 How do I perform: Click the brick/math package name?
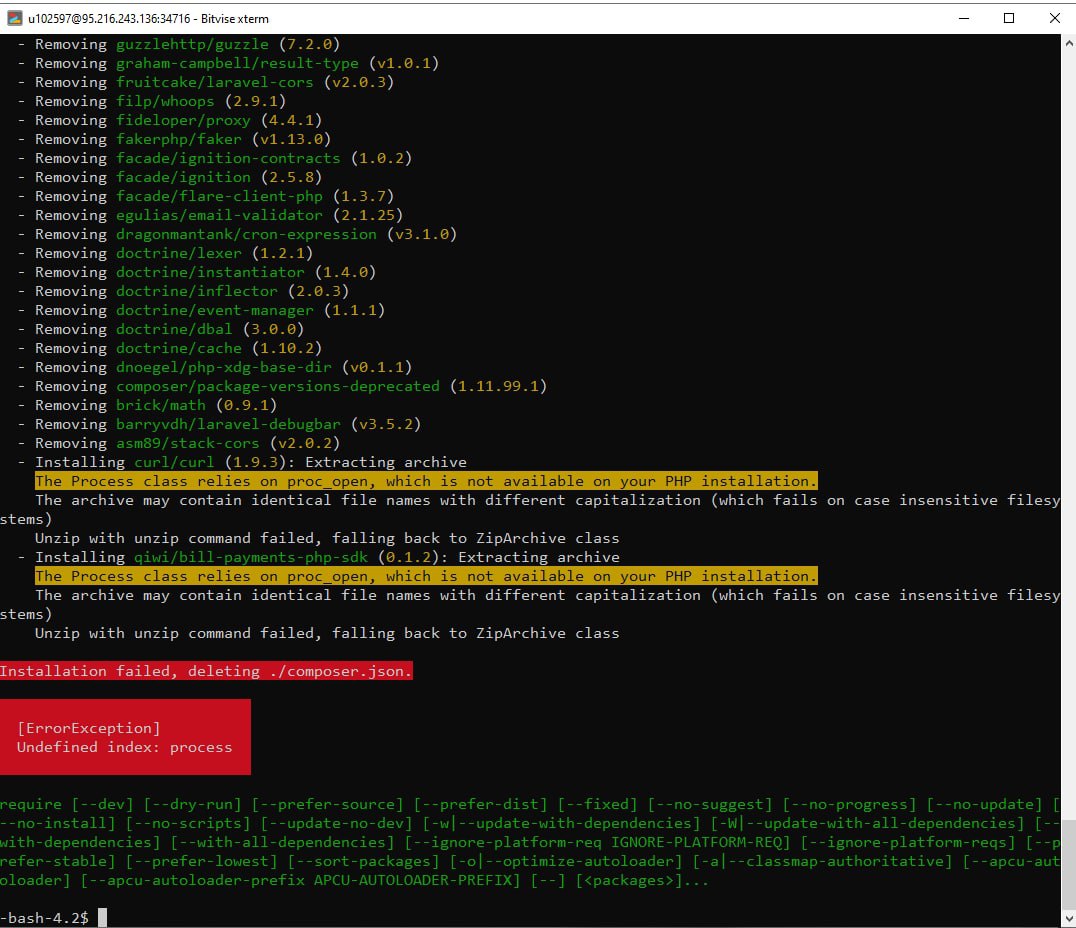(161, 406)
